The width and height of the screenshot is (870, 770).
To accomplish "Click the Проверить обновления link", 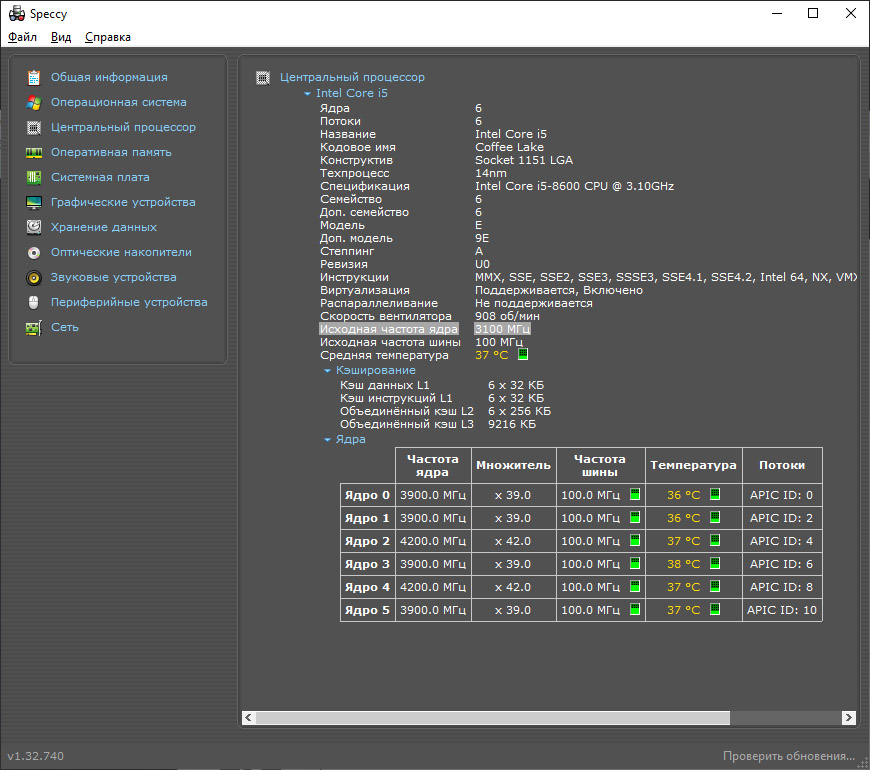I will click(x=789, y=756).
